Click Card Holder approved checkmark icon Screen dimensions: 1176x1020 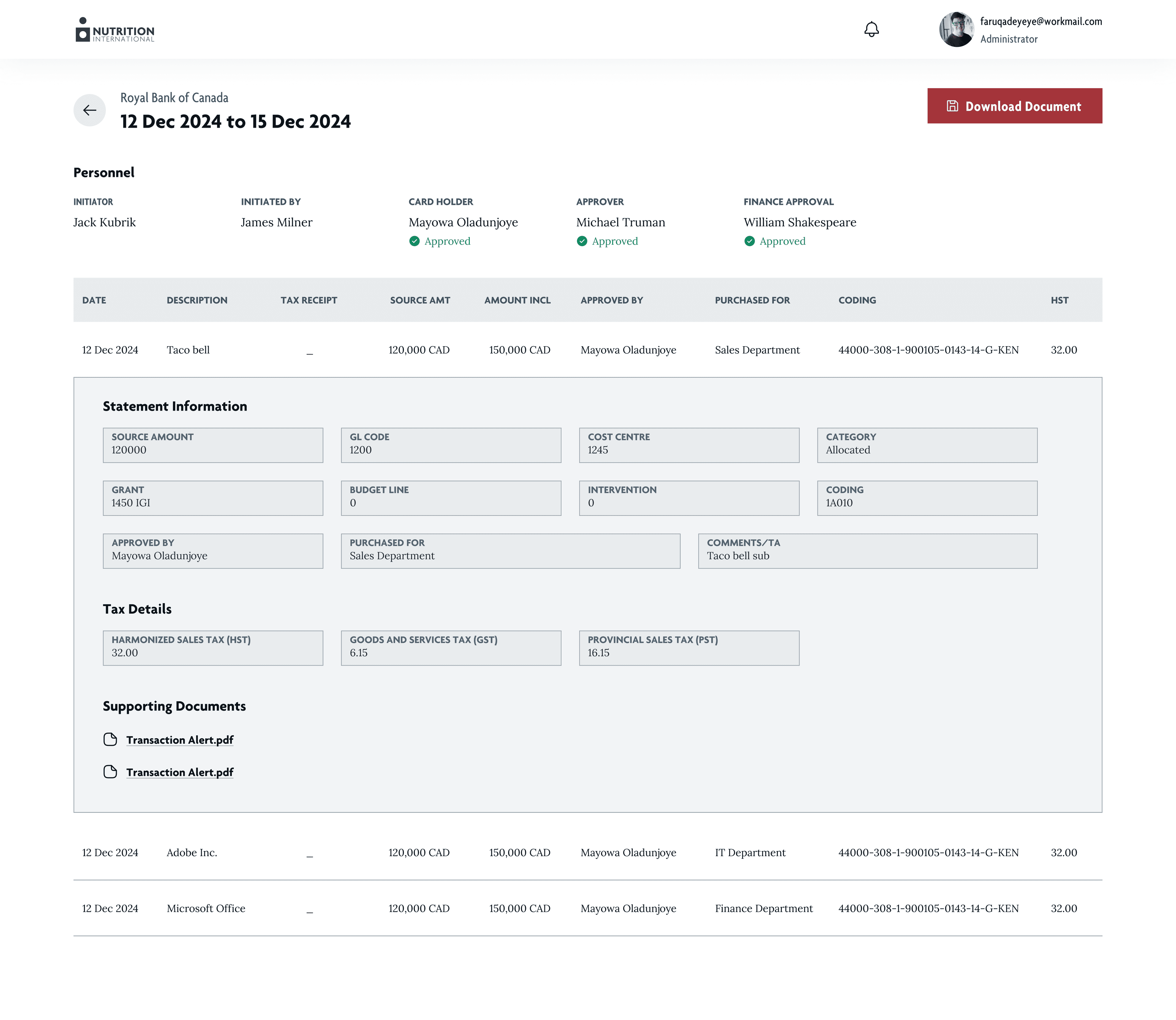[x=414, y=241]
